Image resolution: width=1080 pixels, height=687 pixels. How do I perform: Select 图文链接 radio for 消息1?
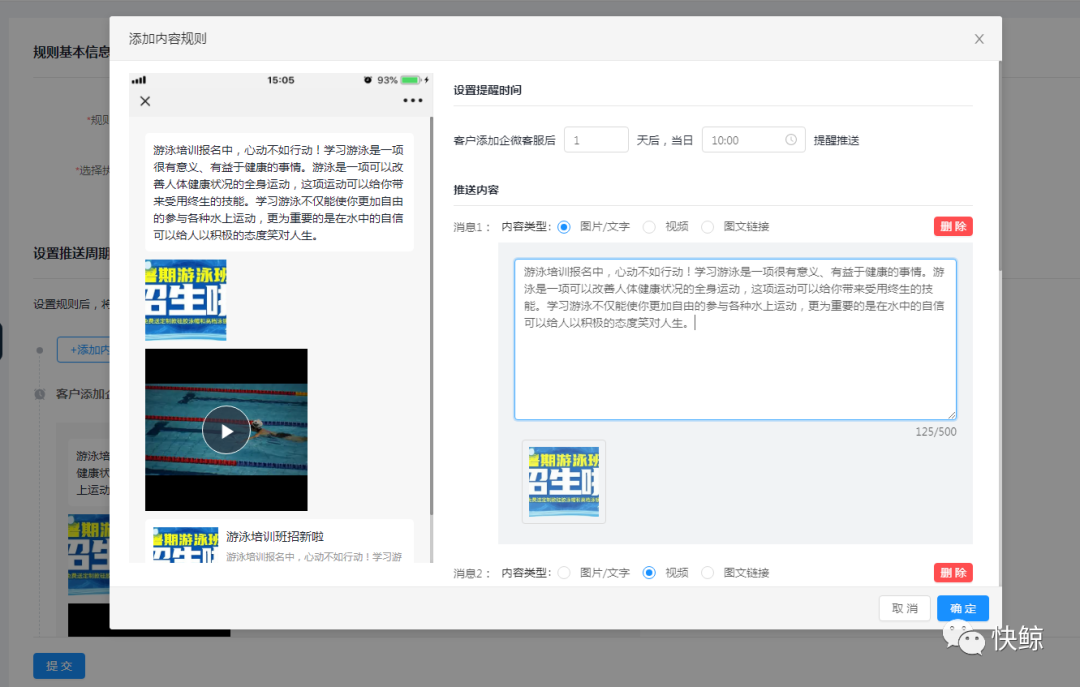(x=708, y=227)
